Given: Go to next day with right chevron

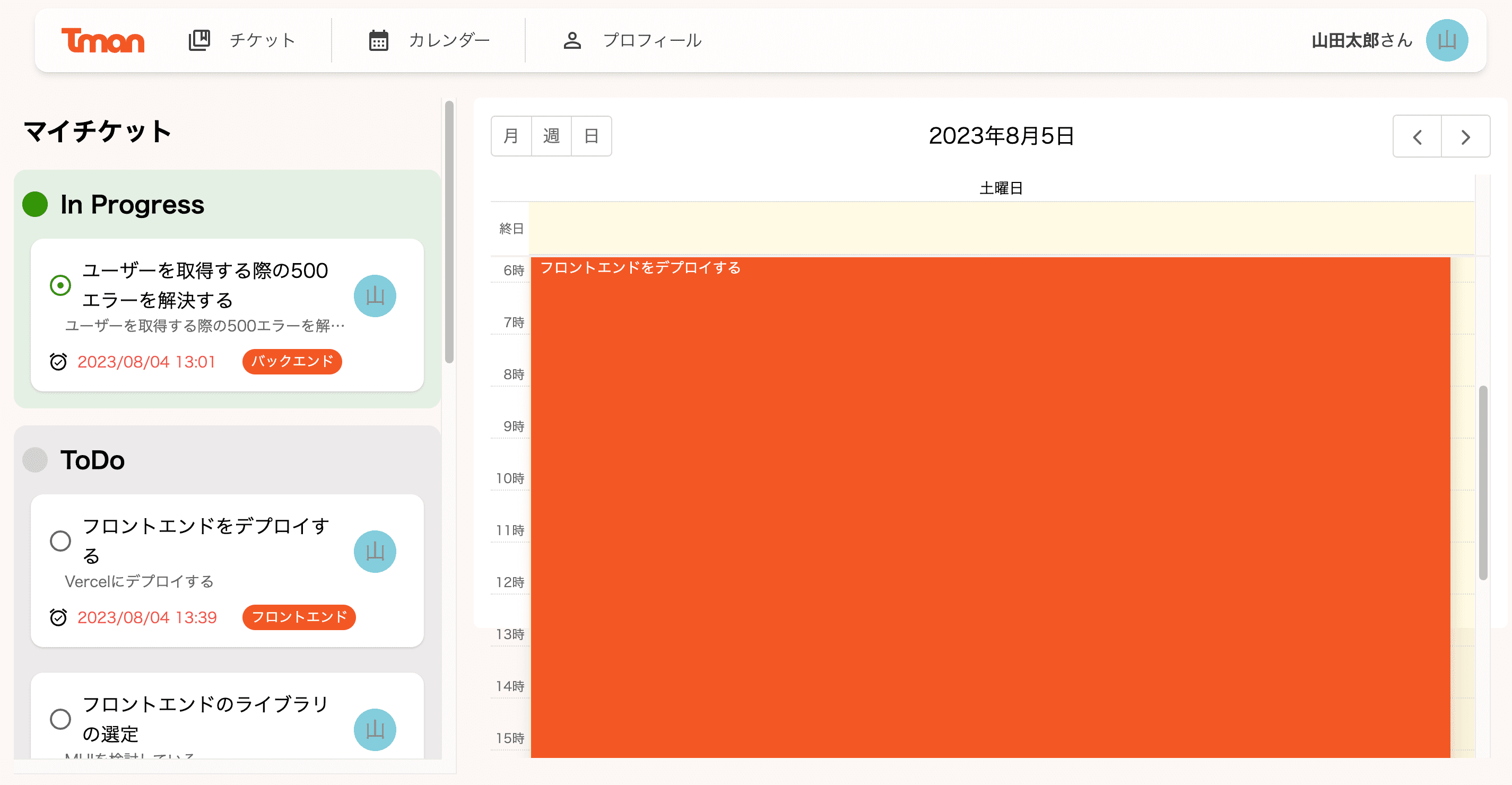Looking at the screenshot, I should click(x=1465, y=137).
